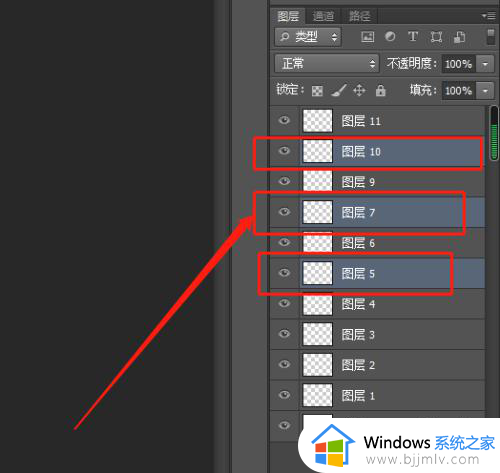
Task: Hide 图层 7 visibility eye
Action: pyautogui.click(x=284, y=212)
